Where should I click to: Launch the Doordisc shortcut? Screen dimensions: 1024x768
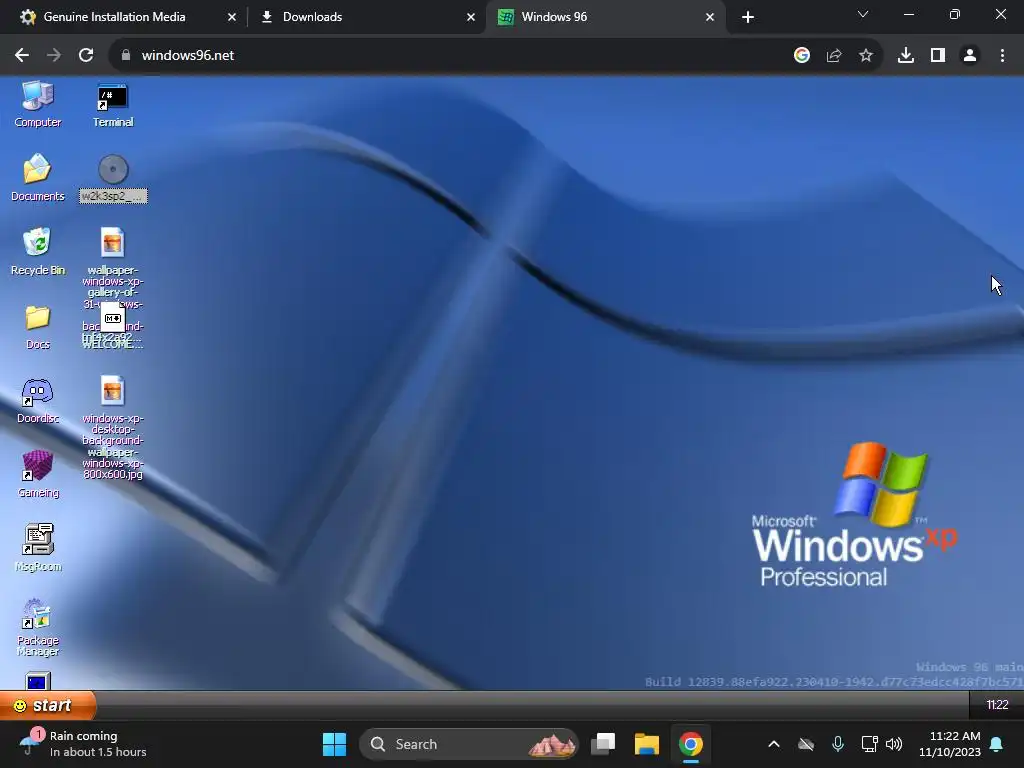tap(37, 400)
